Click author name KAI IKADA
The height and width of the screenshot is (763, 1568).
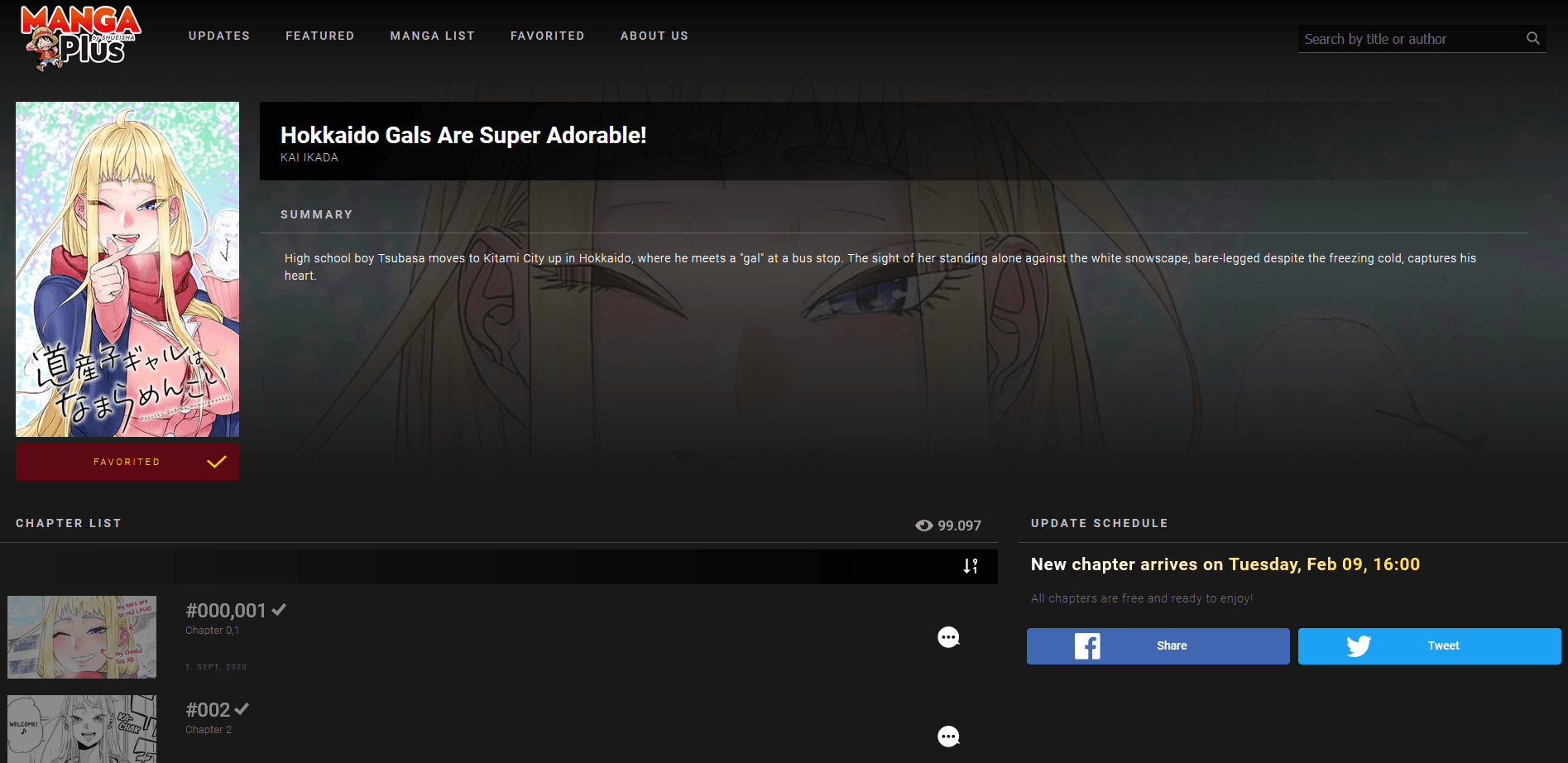coord(309,157)
